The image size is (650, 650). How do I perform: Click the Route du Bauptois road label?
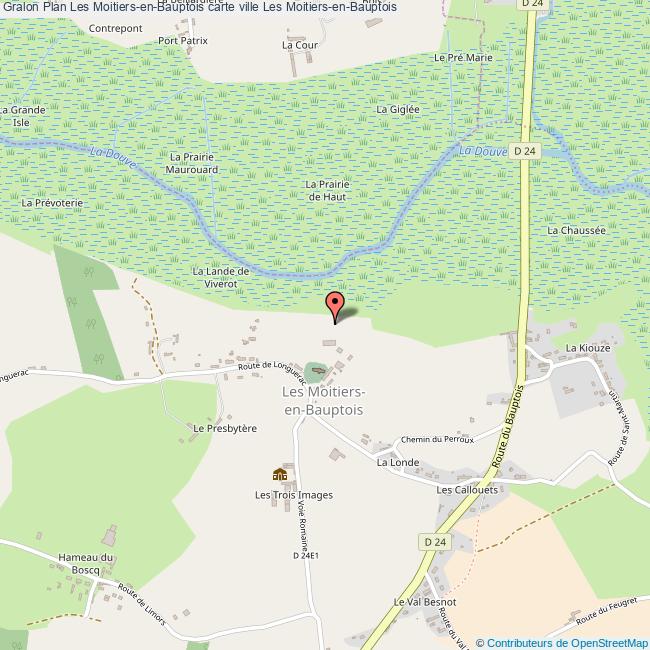pos(508,427)
